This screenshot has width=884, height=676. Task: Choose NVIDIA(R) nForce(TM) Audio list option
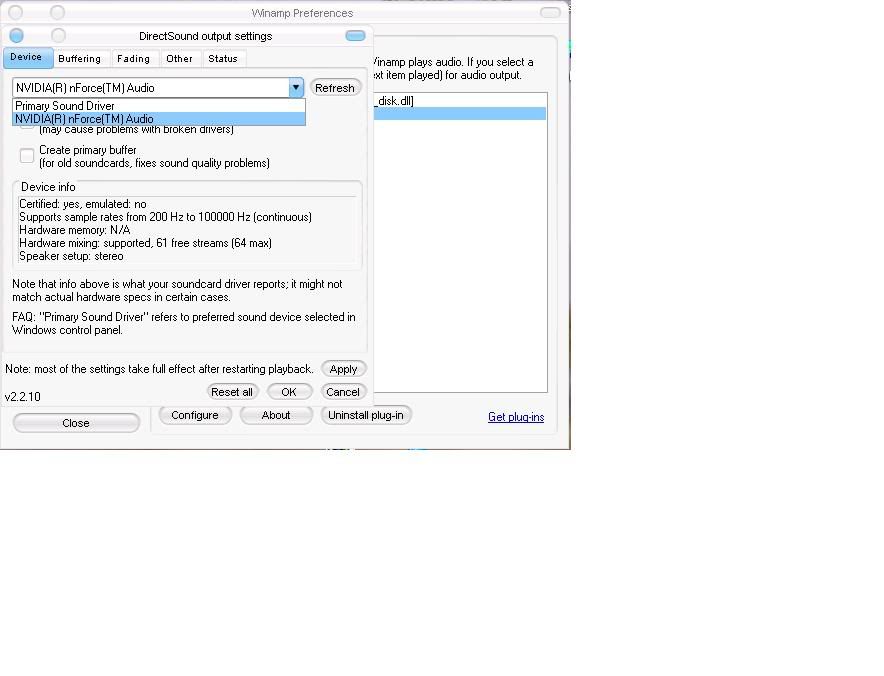click(159, 119)
